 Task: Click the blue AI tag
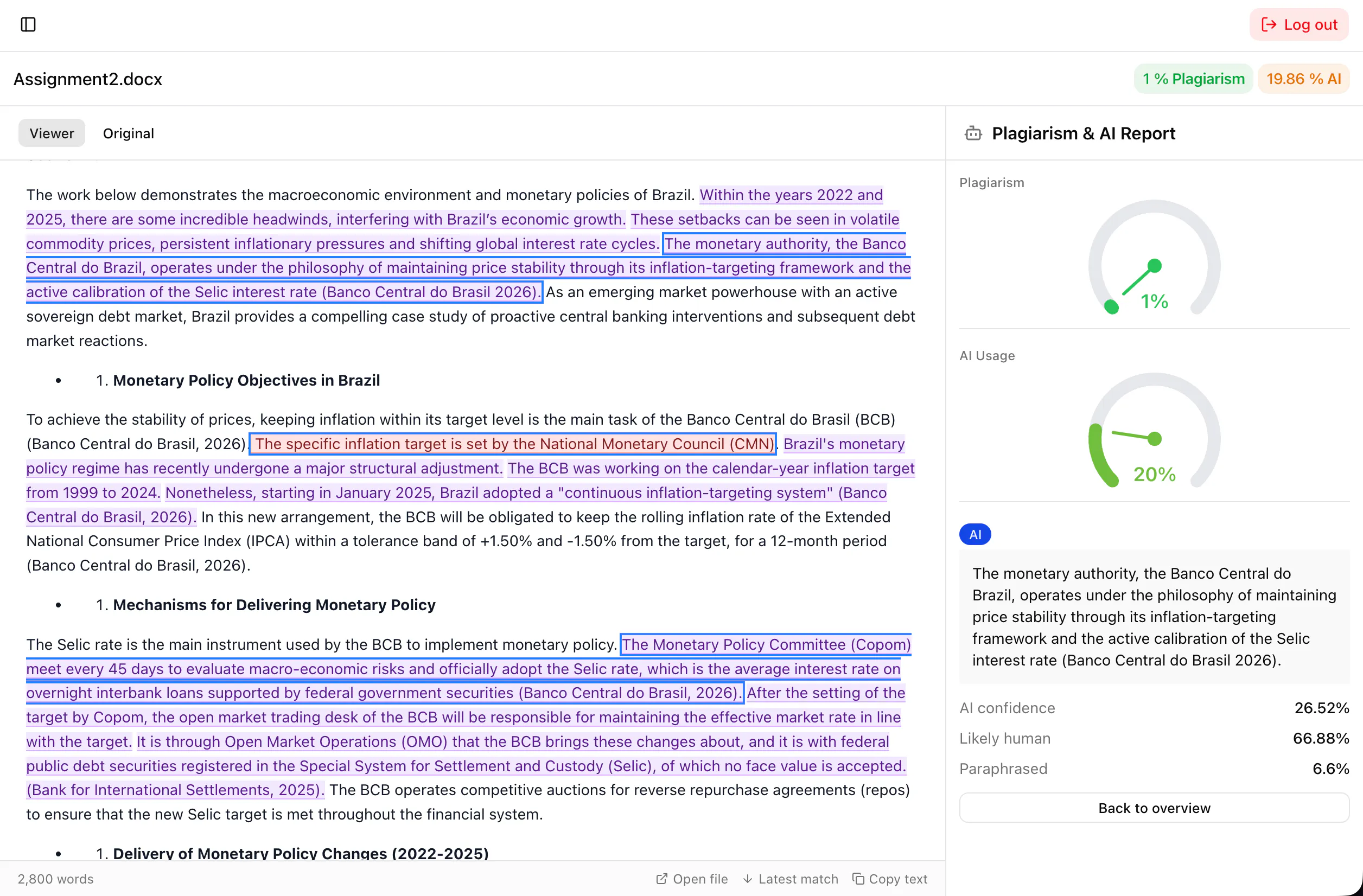coord(975,535)
